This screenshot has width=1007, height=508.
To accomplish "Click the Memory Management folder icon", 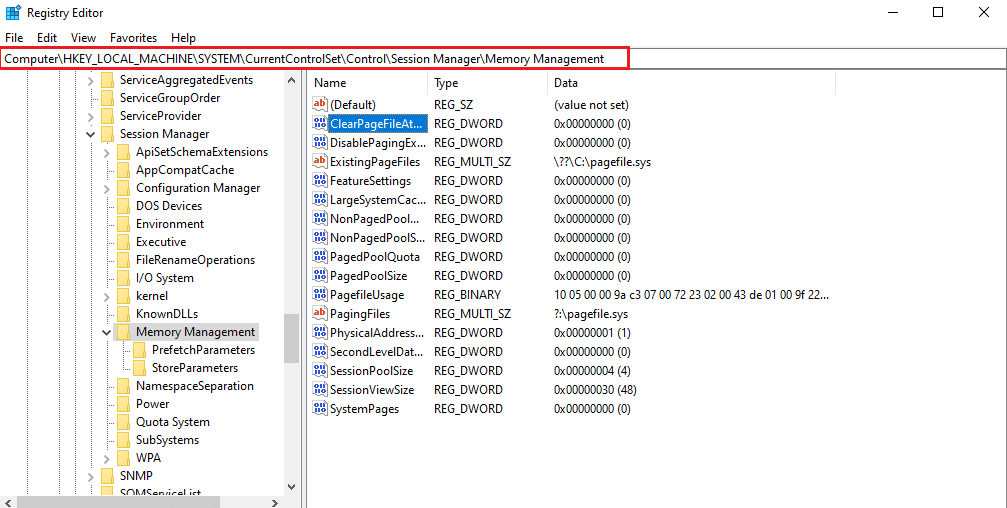I will 123,332.
